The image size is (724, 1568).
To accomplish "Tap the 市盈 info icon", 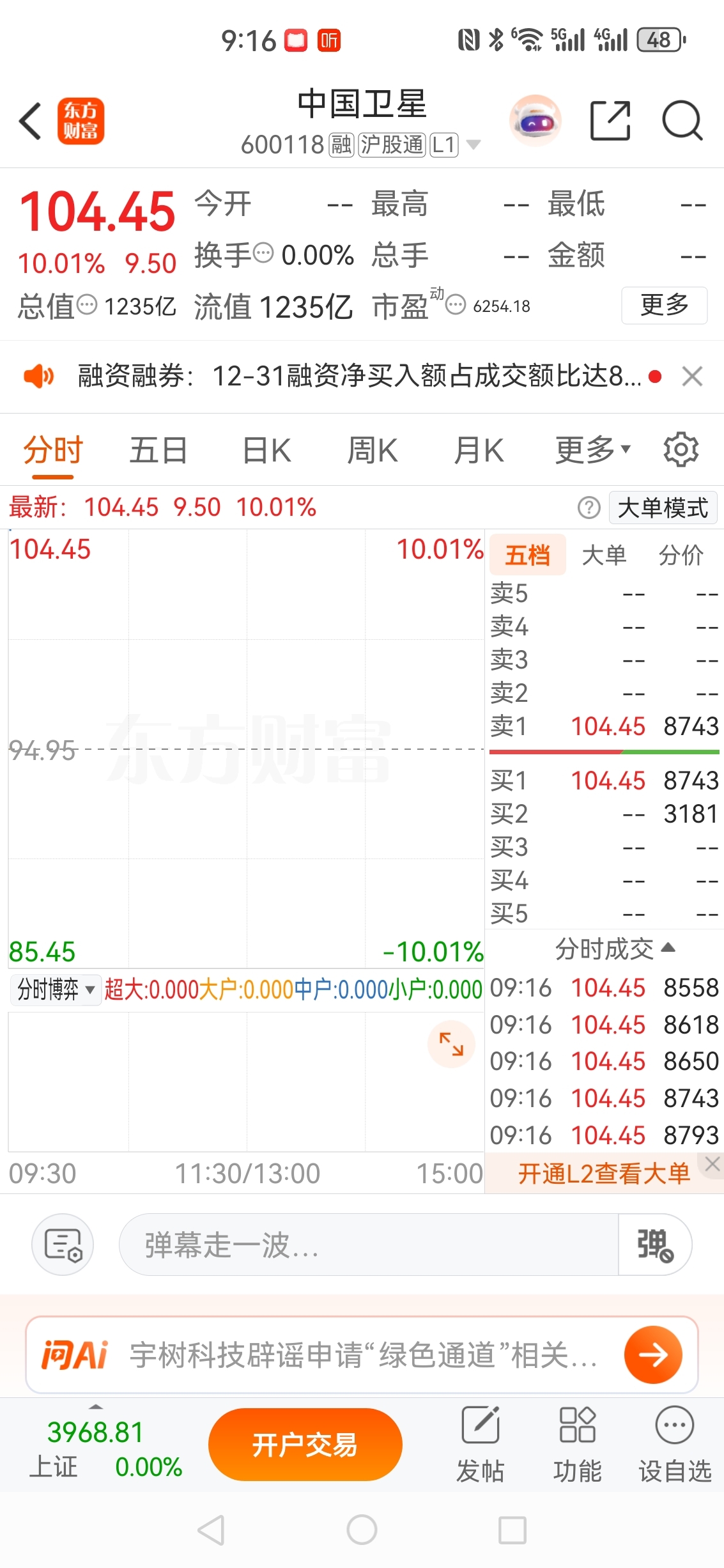I will point(456,305).
